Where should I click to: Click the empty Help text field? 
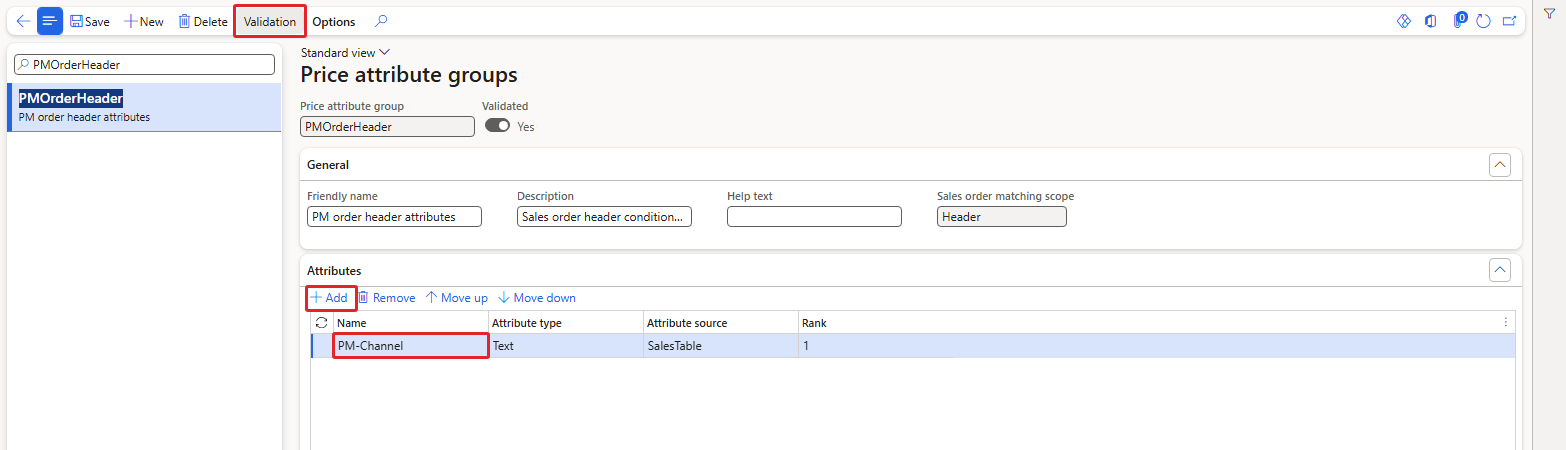[814, 217]
